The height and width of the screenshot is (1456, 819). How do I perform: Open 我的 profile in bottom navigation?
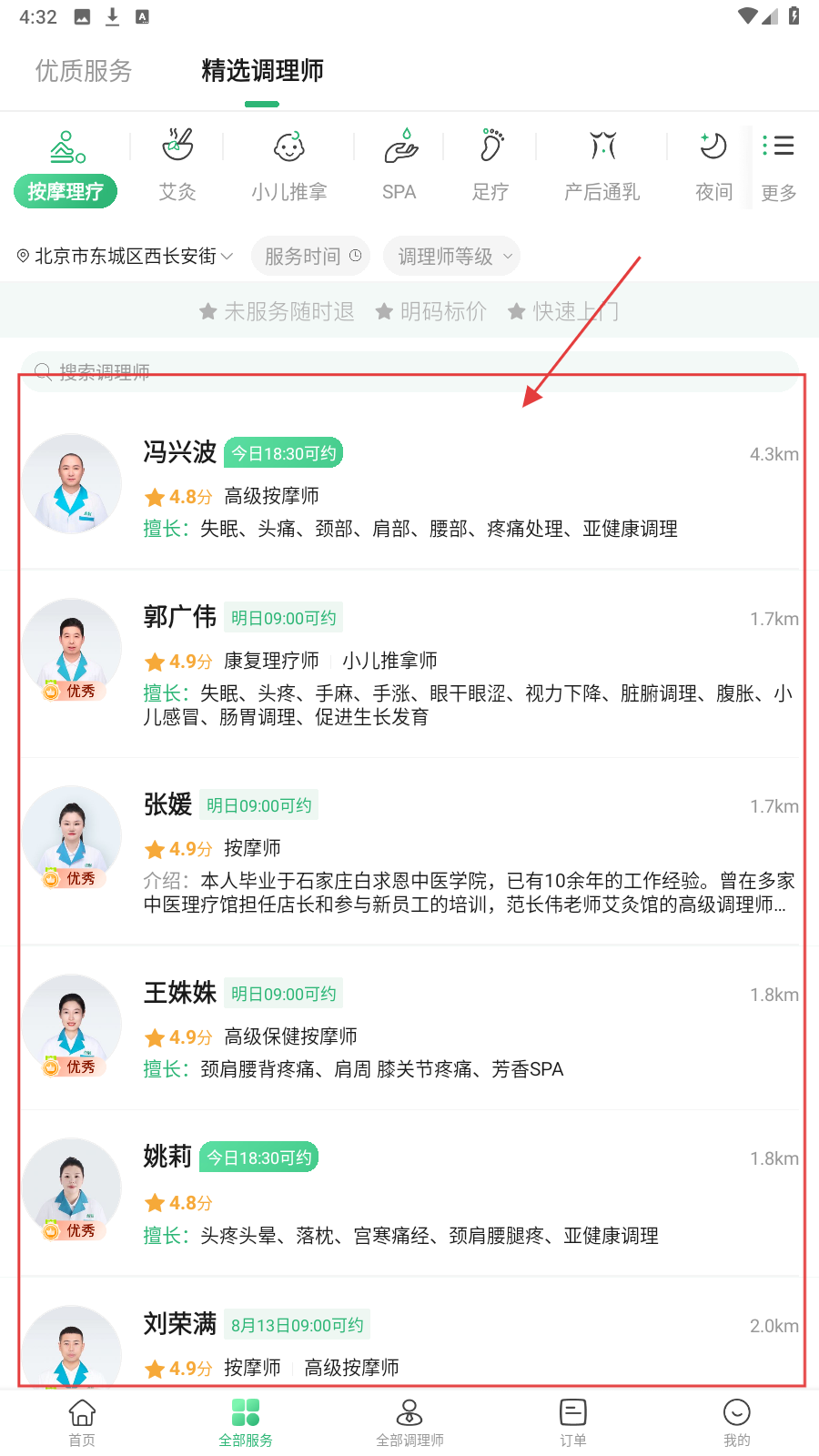click(737, 1422)
